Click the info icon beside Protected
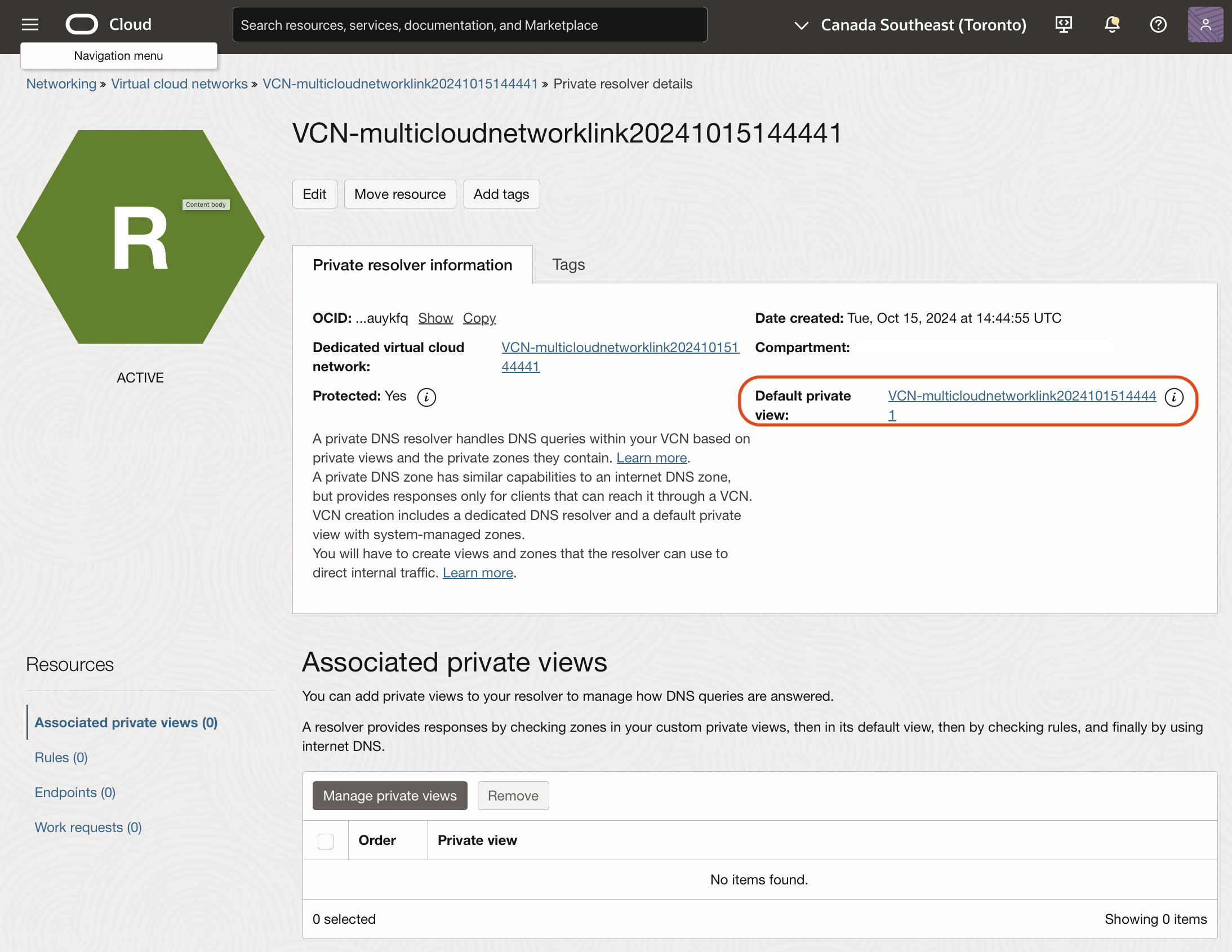 (426, 397)
